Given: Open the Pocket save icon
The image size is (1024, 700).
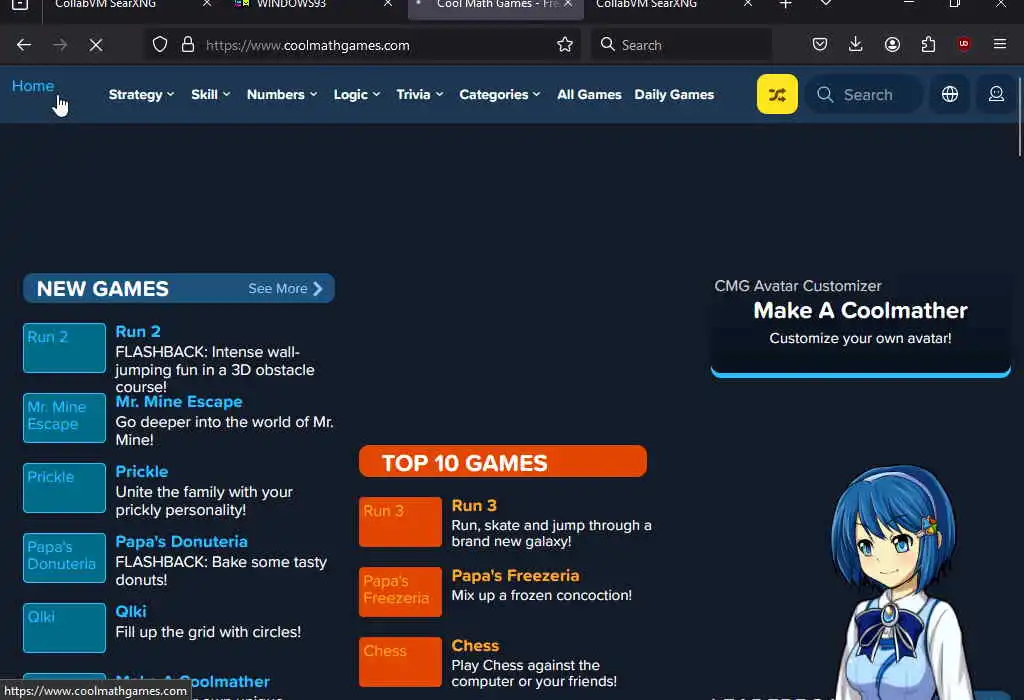Looking at the screenshot, I should coord(820,44).
